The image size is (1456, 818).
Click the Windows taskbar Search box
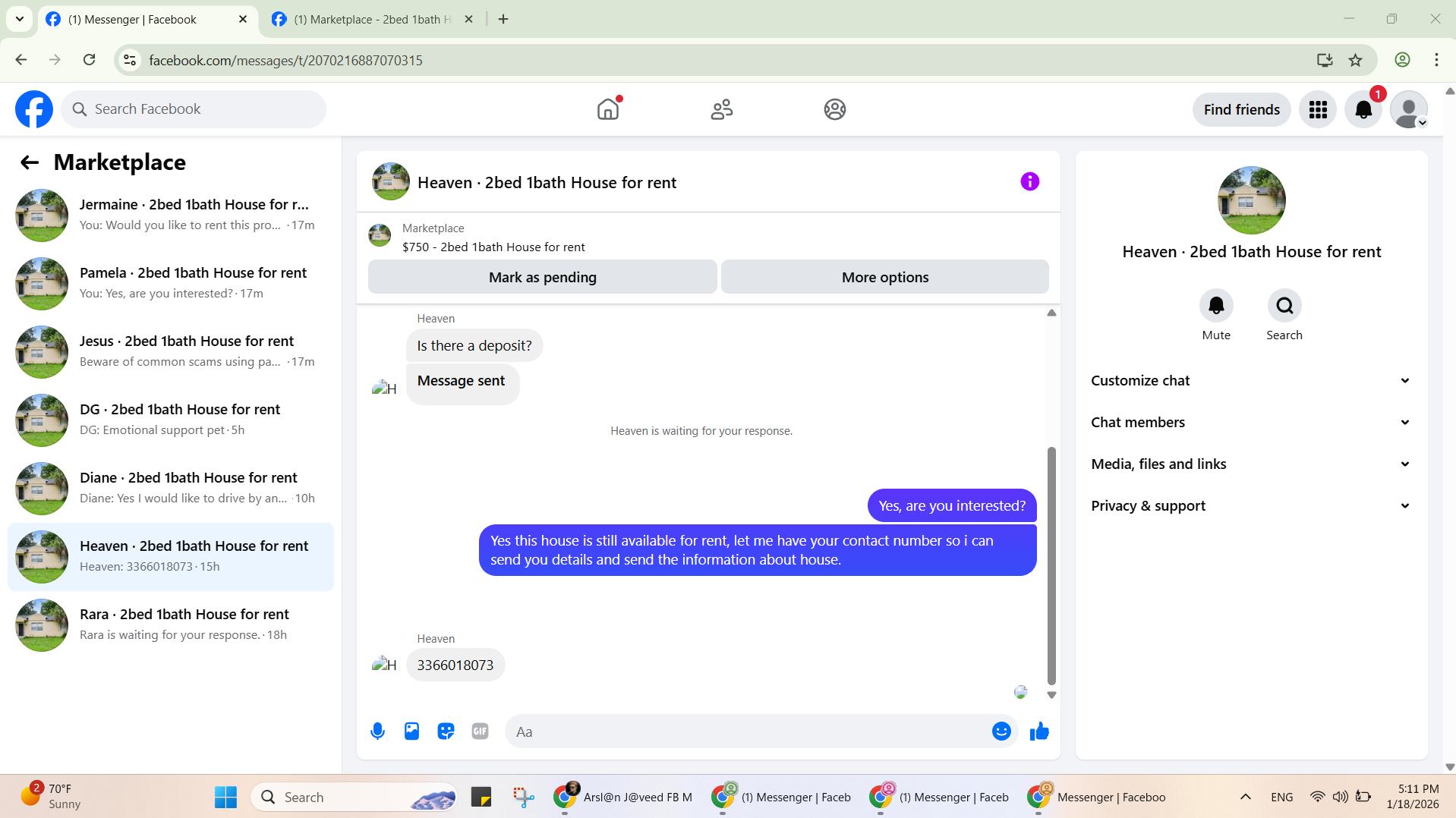pyautogui.click(x=354, y=797)
